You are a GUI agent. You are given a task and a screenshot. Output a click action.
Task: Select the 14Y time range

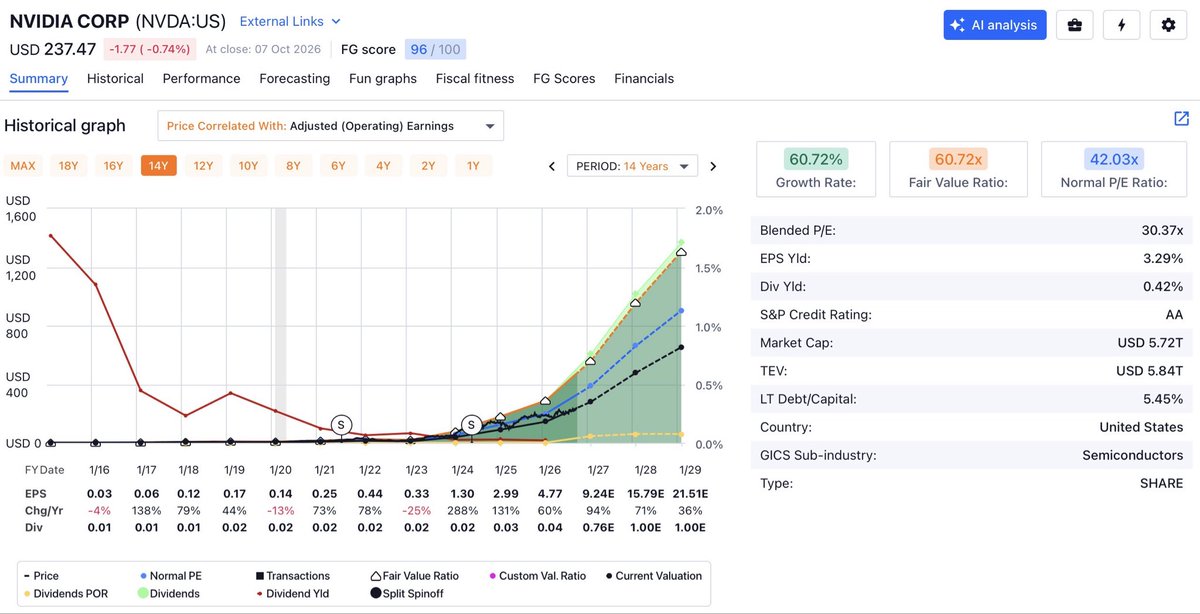click(158, 166)
